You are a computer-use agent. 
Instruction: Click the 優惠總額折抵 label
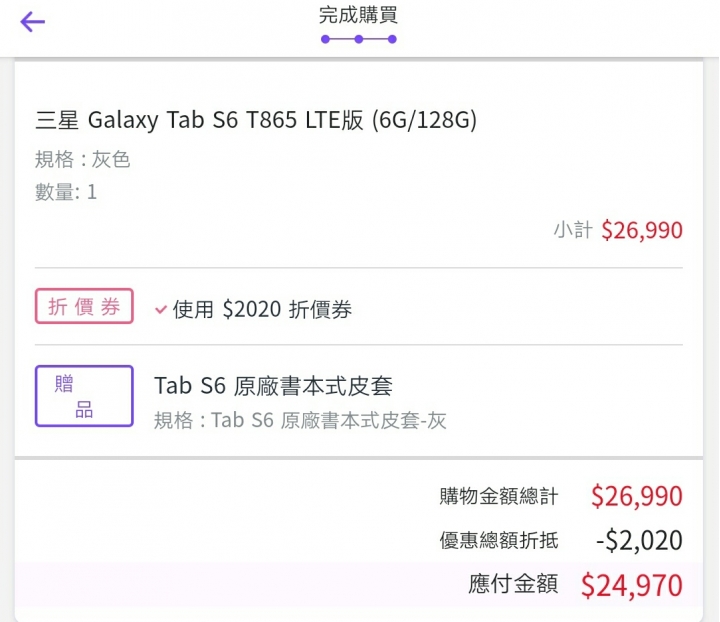498,541
